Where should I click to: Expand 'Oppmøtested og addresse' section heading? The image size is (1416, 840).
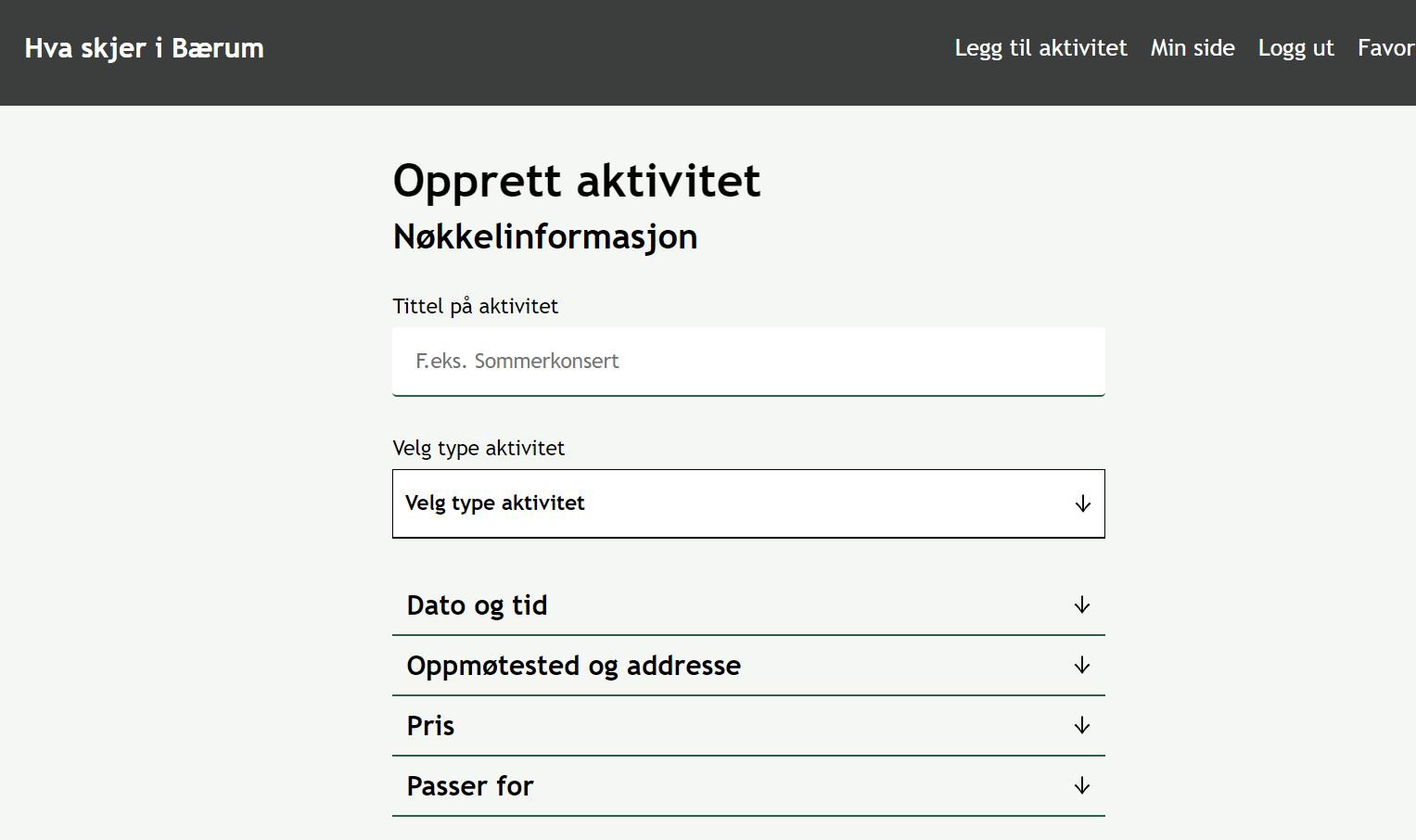573,666
